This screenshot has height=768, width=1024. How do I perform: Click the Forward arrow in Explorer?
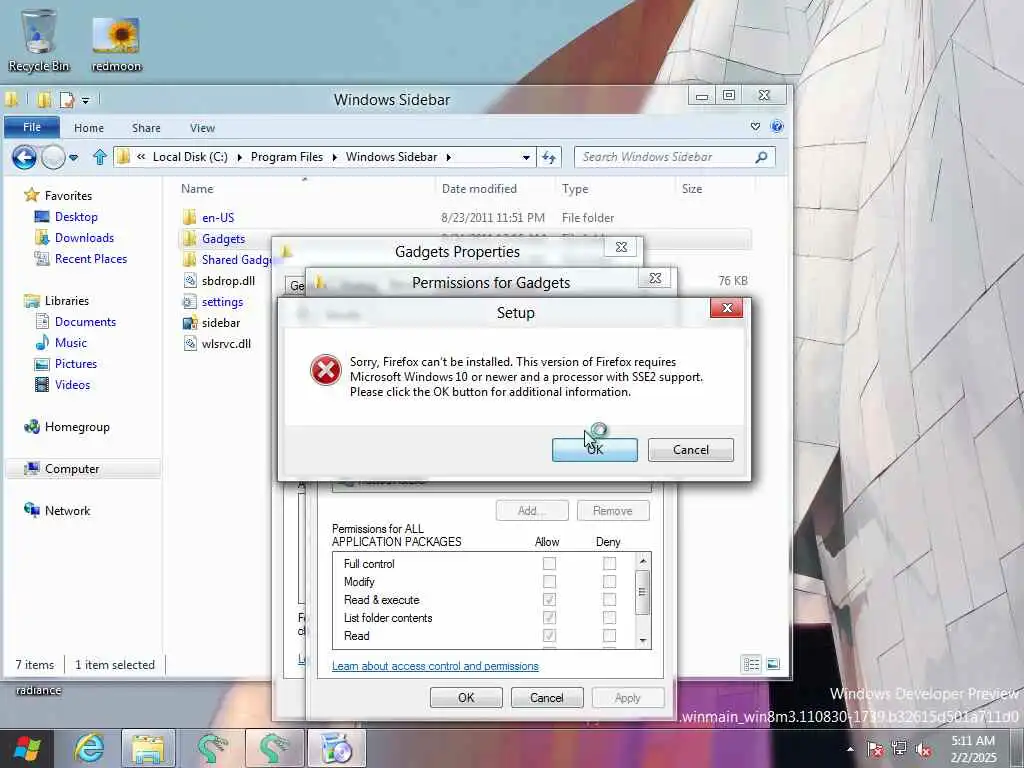53,157
